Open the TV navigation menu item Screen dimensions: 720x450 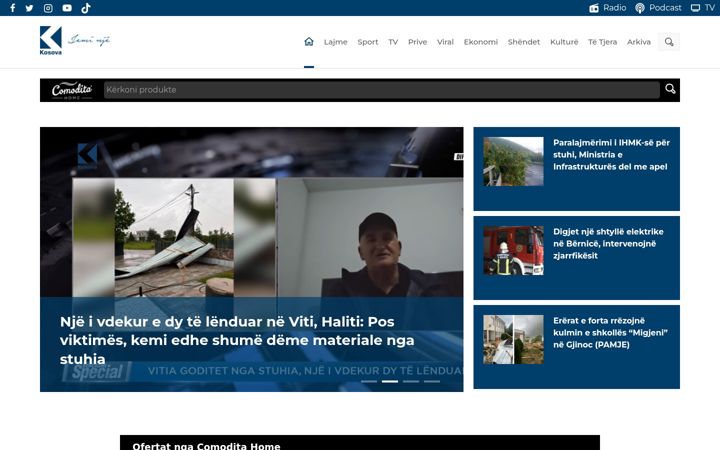coord(393,42)
